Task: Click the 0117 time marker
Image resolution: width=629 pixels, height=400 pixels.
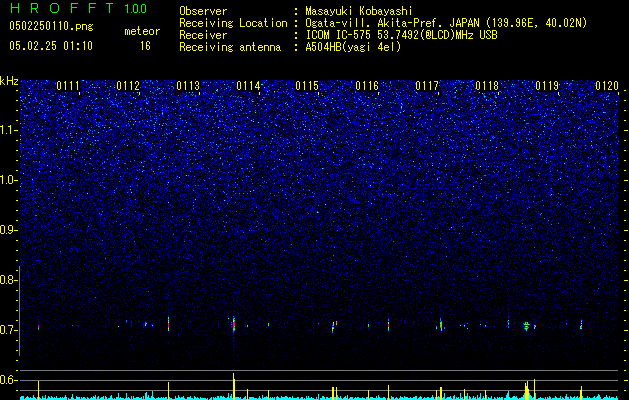Action: pos(427,86)
